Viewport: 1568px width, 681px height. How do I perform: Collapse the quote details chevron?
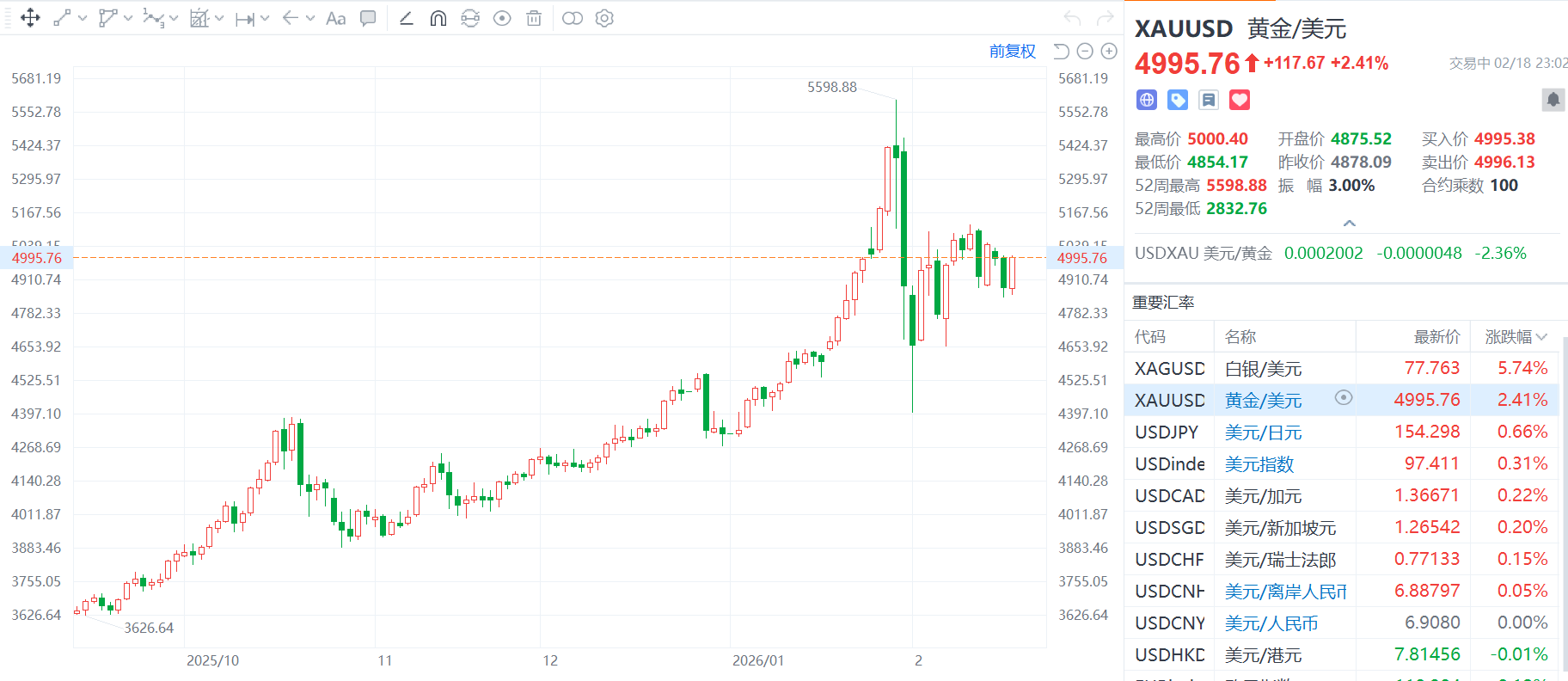pos(1350,224)
